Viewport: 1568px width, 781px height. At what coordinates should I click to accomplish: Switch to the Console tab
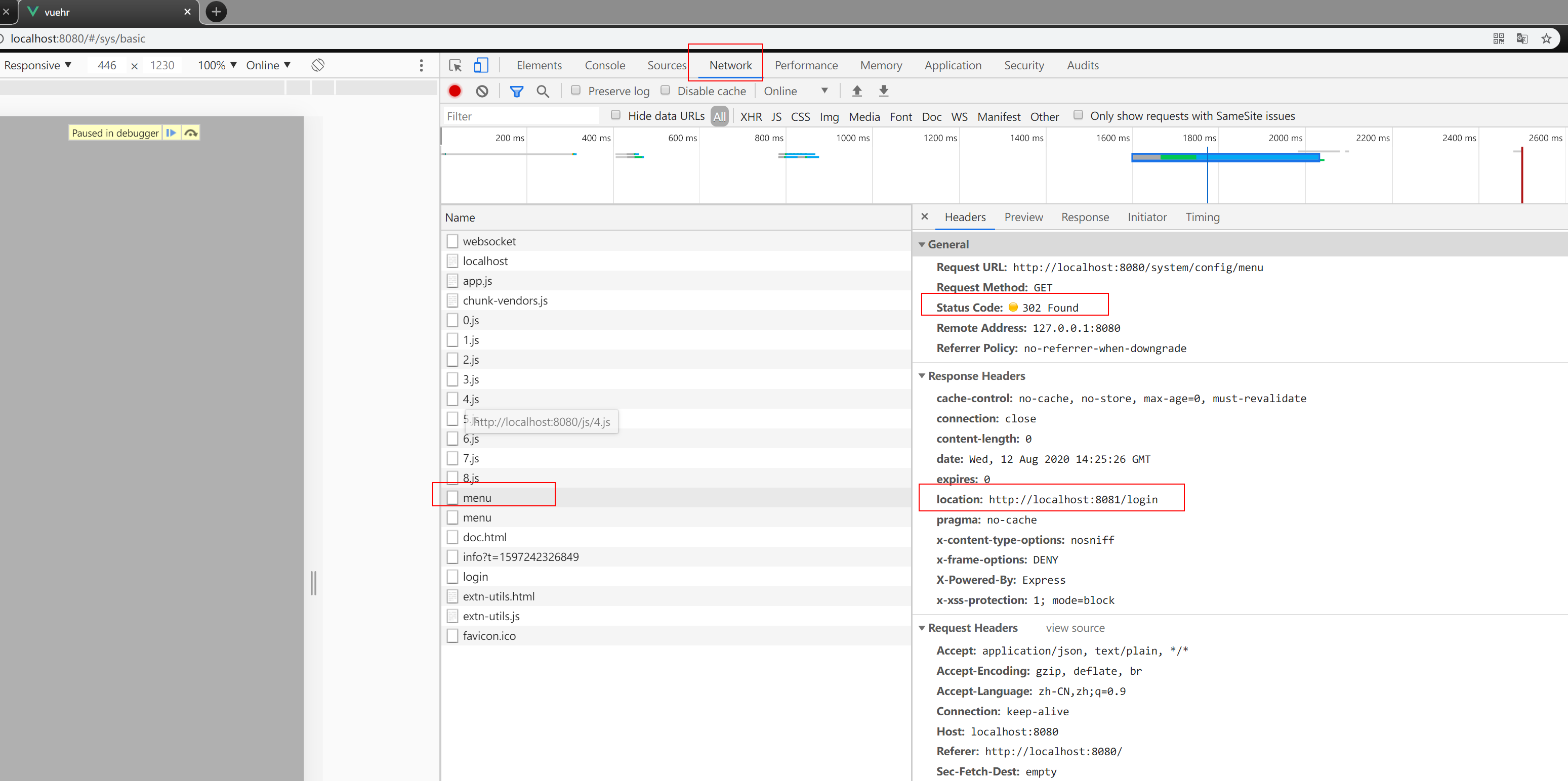tap(604, 65)
